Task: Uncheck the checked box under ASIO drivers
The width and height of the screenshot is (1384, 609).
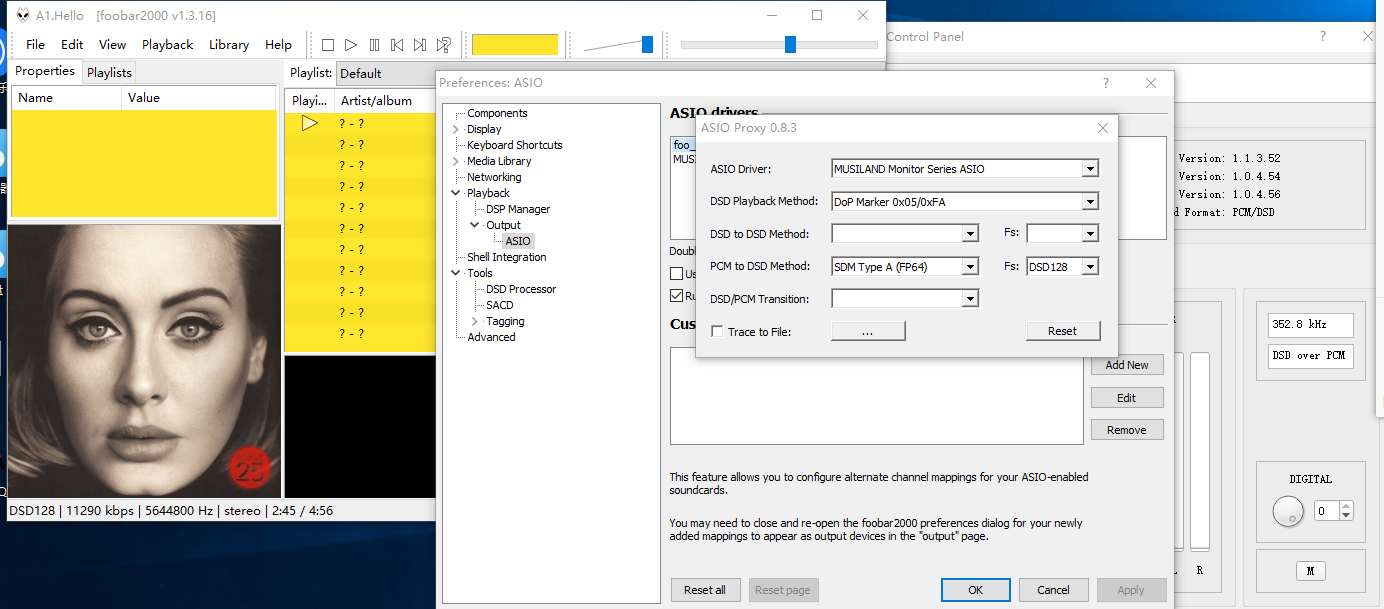Action: click(677, 296)
